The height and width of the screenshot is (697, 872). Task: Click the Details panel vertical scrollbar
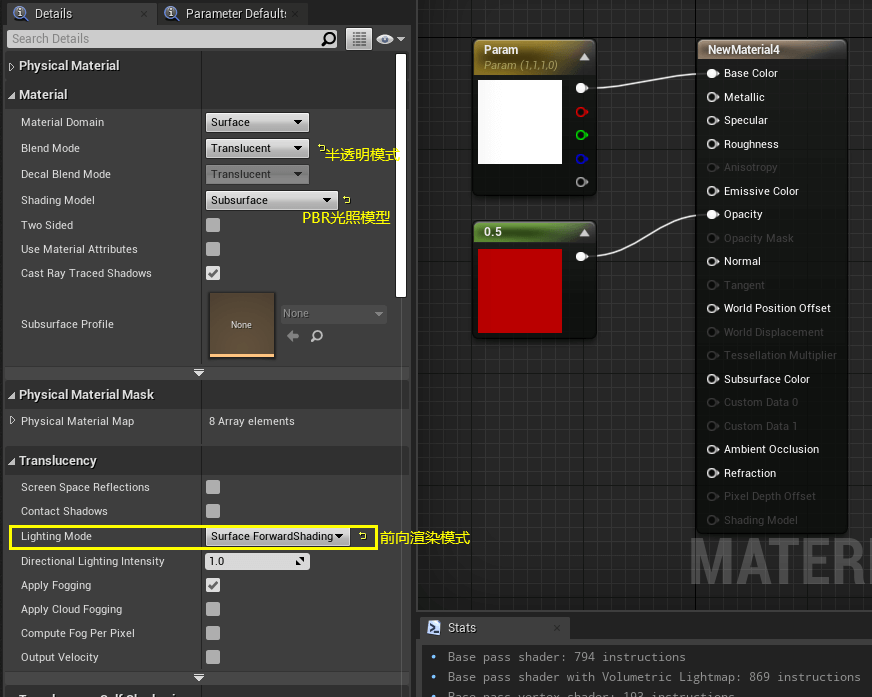(x=401, y=176)
